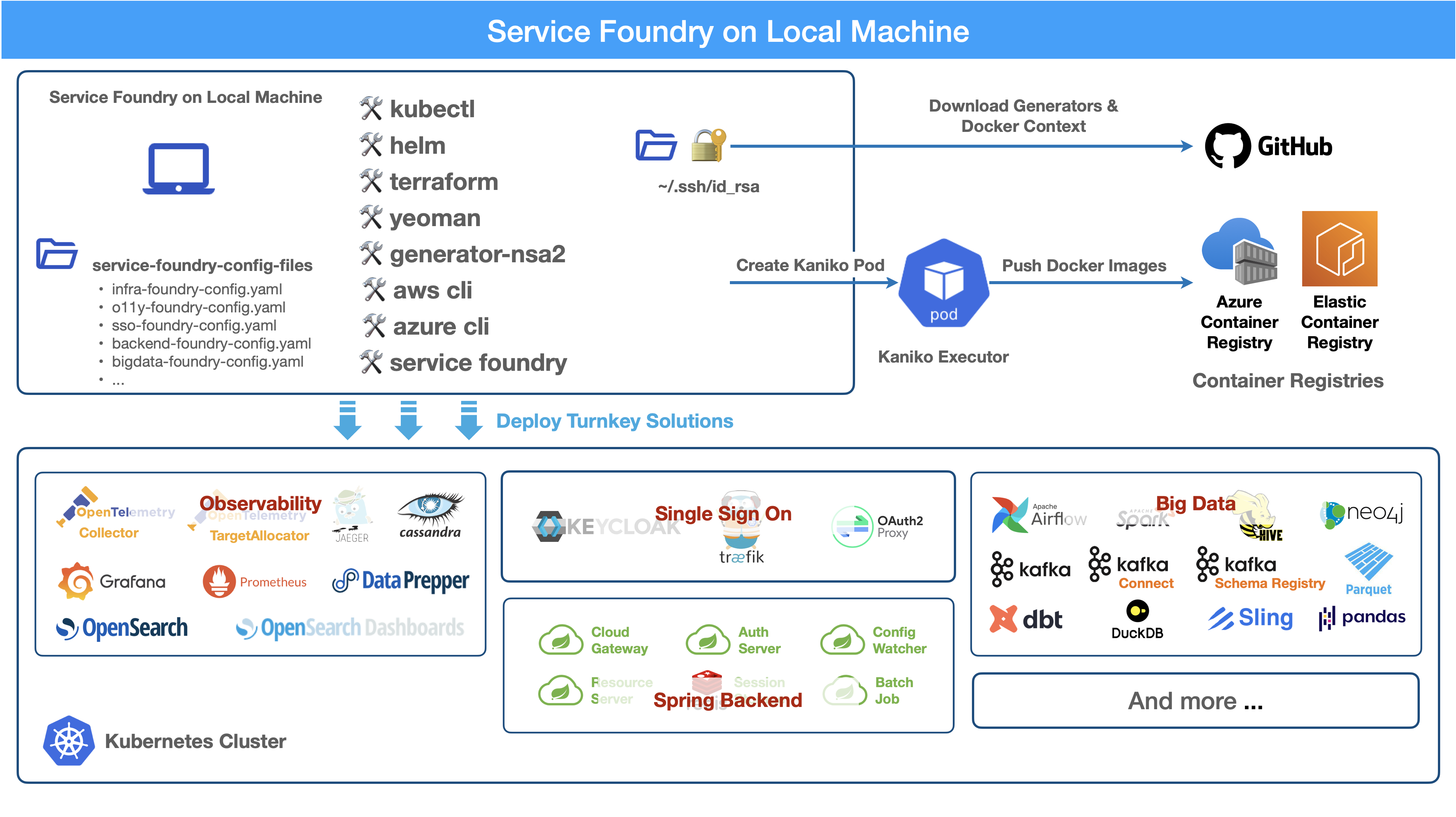
Task: Click the 'Container Registries' caption
Action: click(x=1287, y=381)
